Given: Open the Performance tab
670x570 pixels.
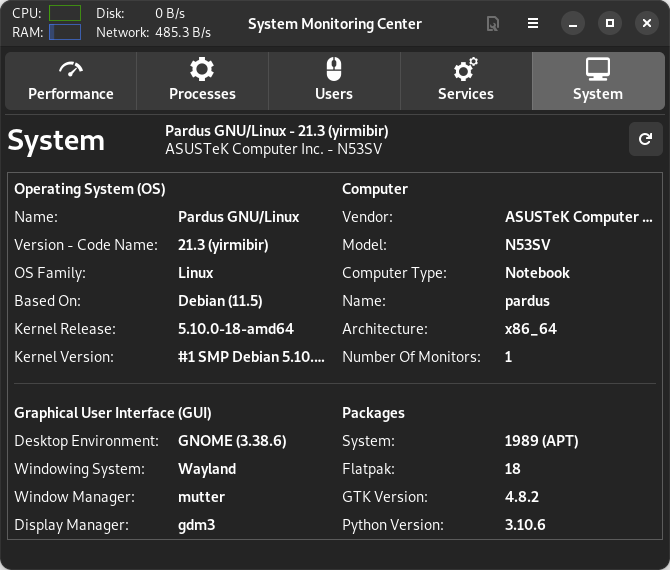Looking at the screenshot, I should click(71, 81).
